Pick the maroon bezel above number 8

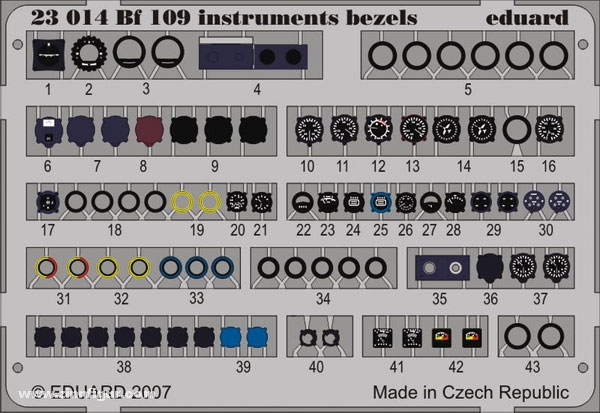coord(147,130)
